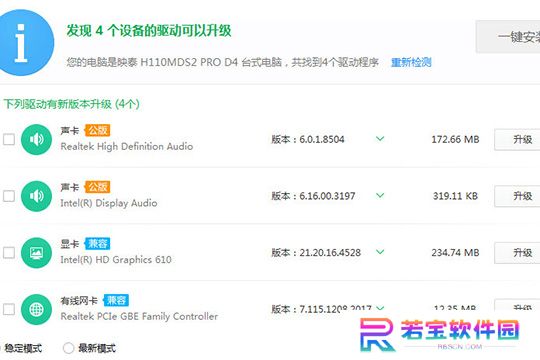Click 升级 for Intel HD Graphics 610

point(517,253)
